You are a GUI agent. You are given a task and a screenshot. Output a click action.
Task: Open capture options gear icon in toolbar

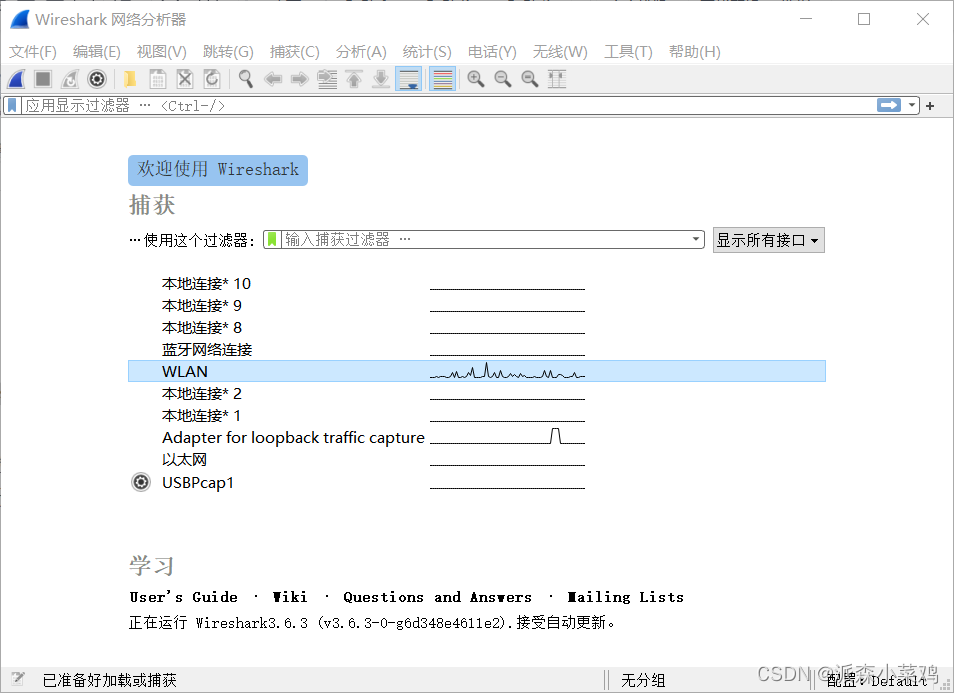click(97, 79)
